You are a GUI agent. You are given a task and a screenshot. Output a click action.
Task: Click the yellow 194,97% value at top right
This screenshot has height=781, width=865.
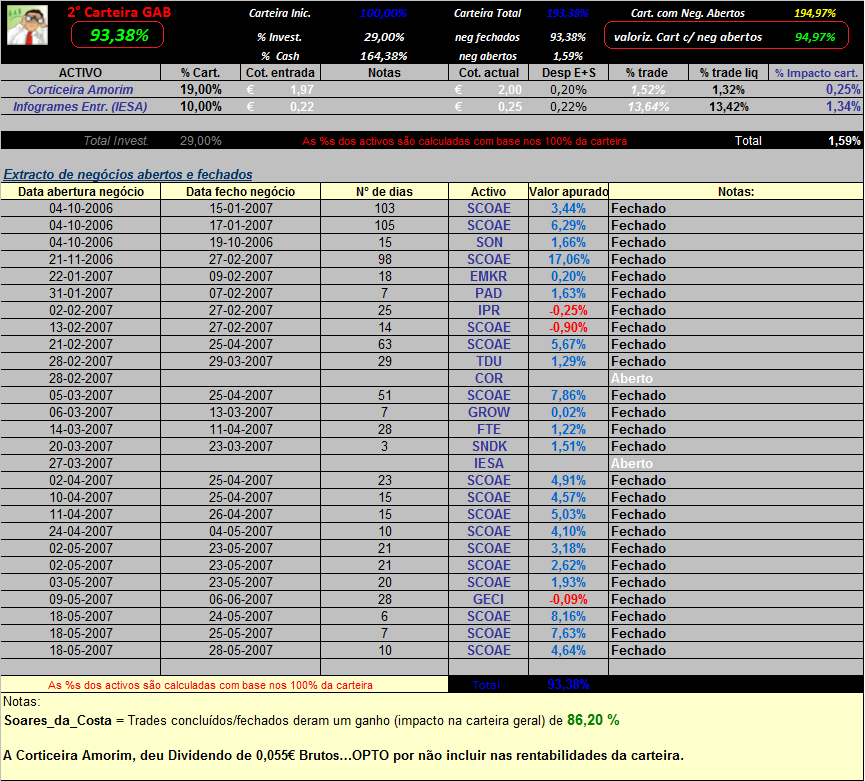click(x=815, y=13)
